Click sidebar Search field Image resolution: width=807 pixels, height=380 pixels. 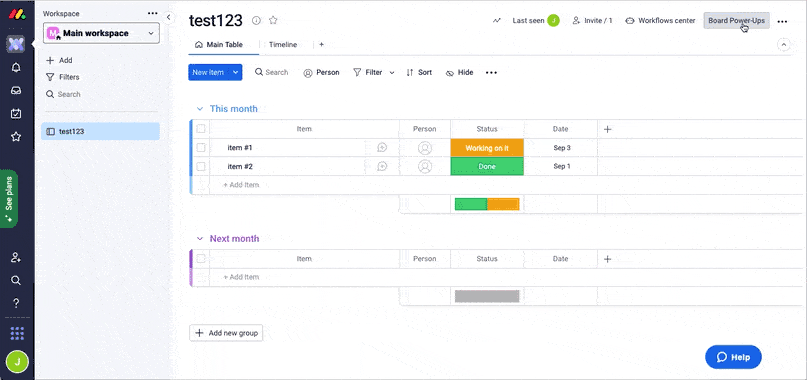coord(63,94)
